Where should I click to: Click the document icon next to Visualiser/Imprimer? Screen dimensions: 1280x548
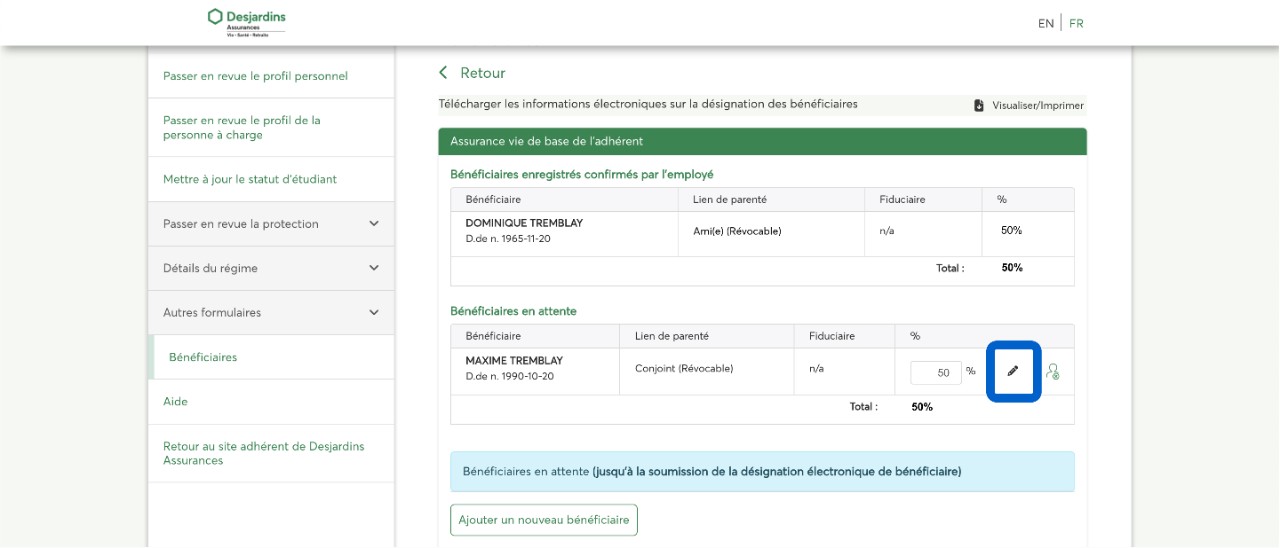pos(979,105)
